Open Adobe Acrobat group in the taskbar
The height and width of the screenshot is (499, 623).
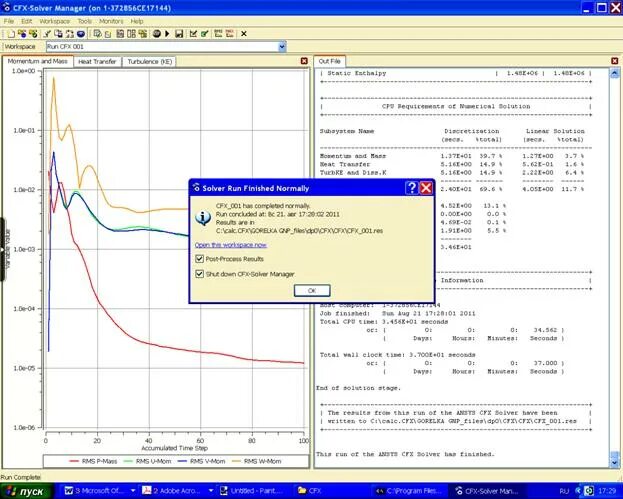[177, 491]
